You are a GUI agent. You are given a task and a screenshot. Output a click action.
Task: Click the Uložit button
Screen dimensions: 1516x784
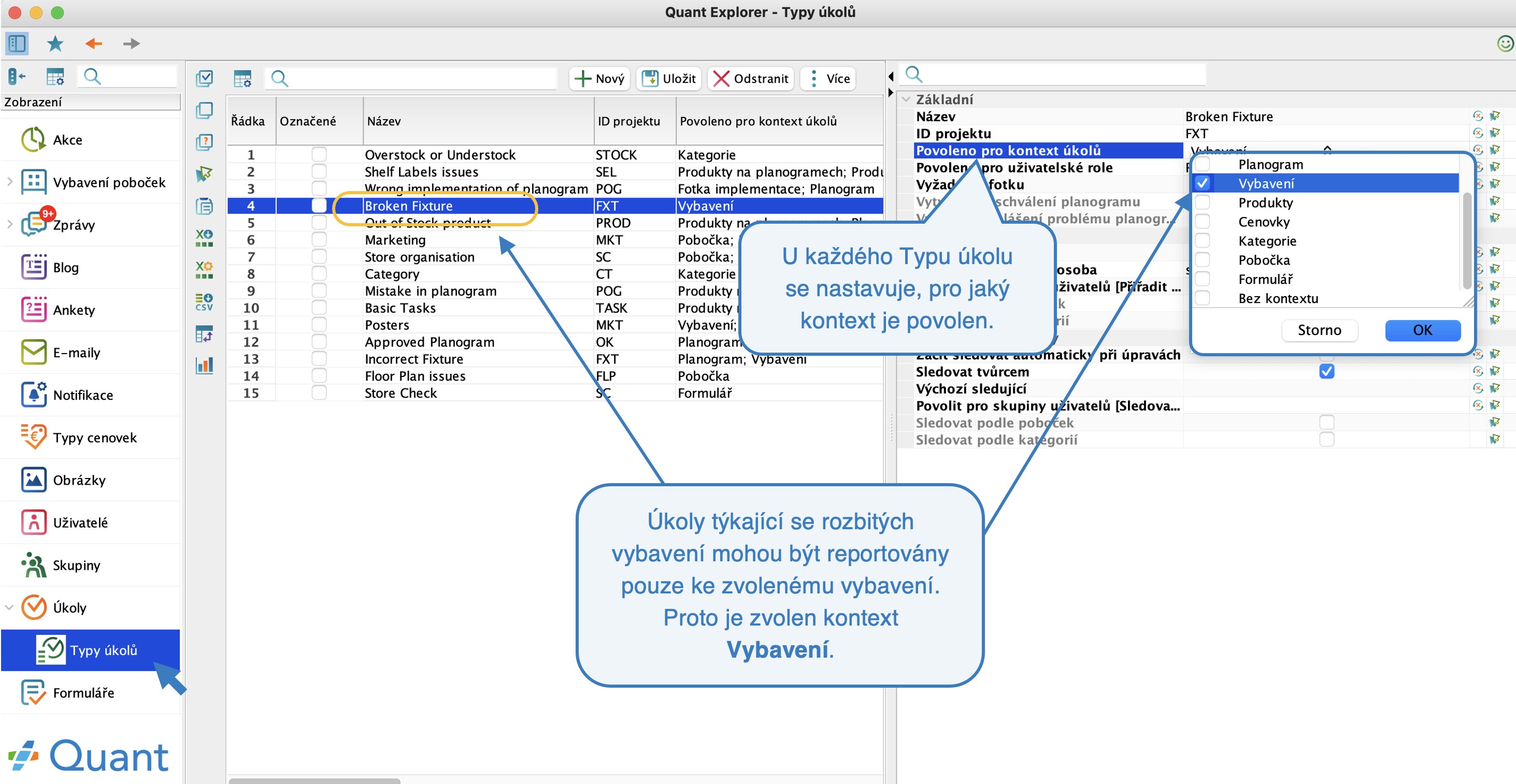click(x=668, y=78)
